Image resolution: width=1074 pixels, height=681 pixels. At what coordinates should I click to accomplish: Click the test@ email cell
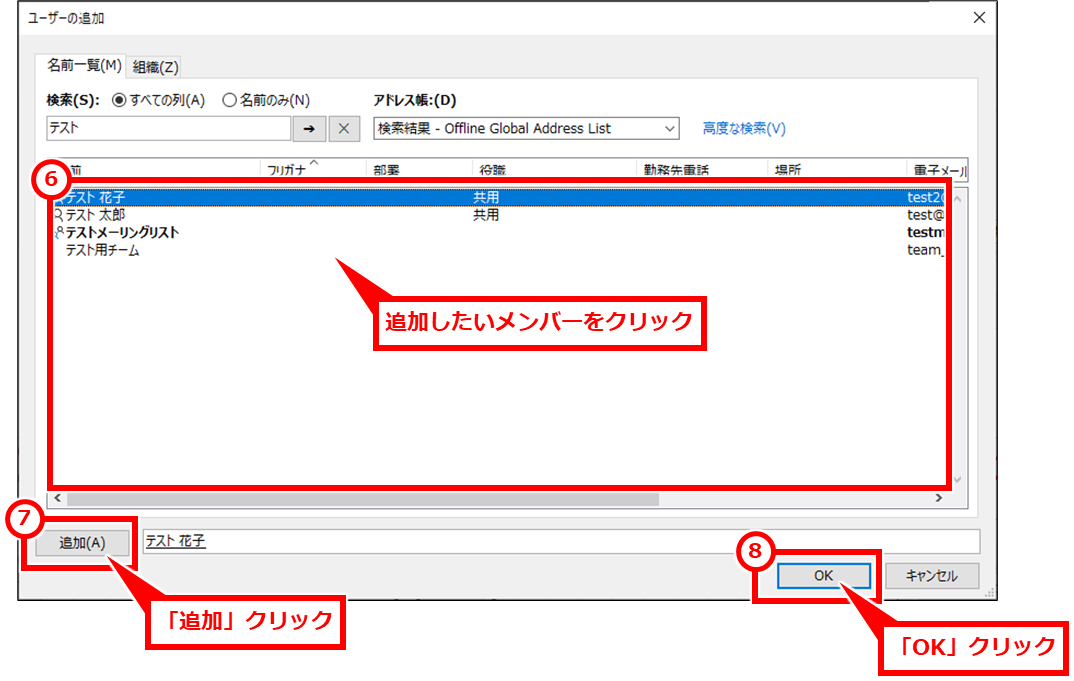pyautogui.click(x=925, y=215)
